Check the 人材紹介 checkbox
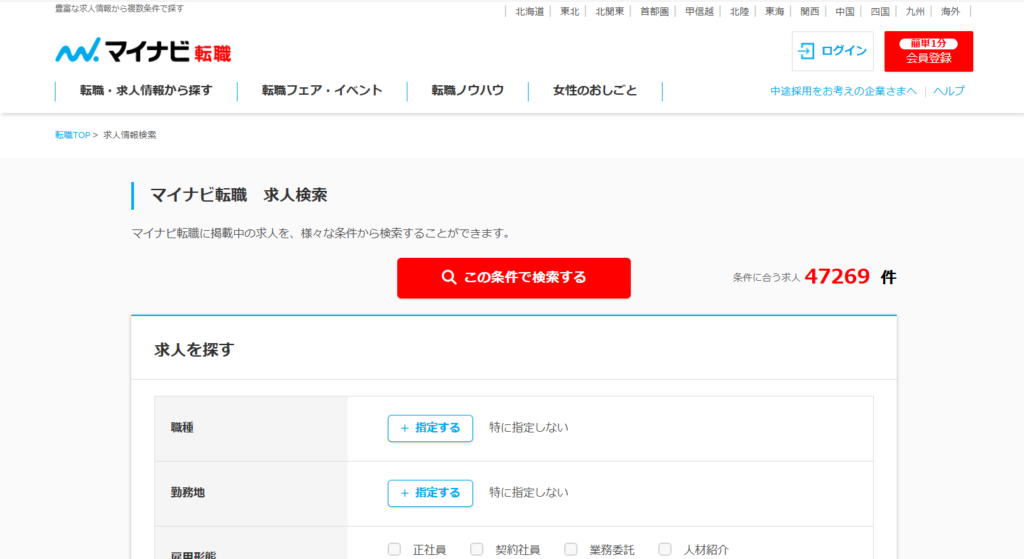Screen dimensions: 1024x559 tap(665, 549)
